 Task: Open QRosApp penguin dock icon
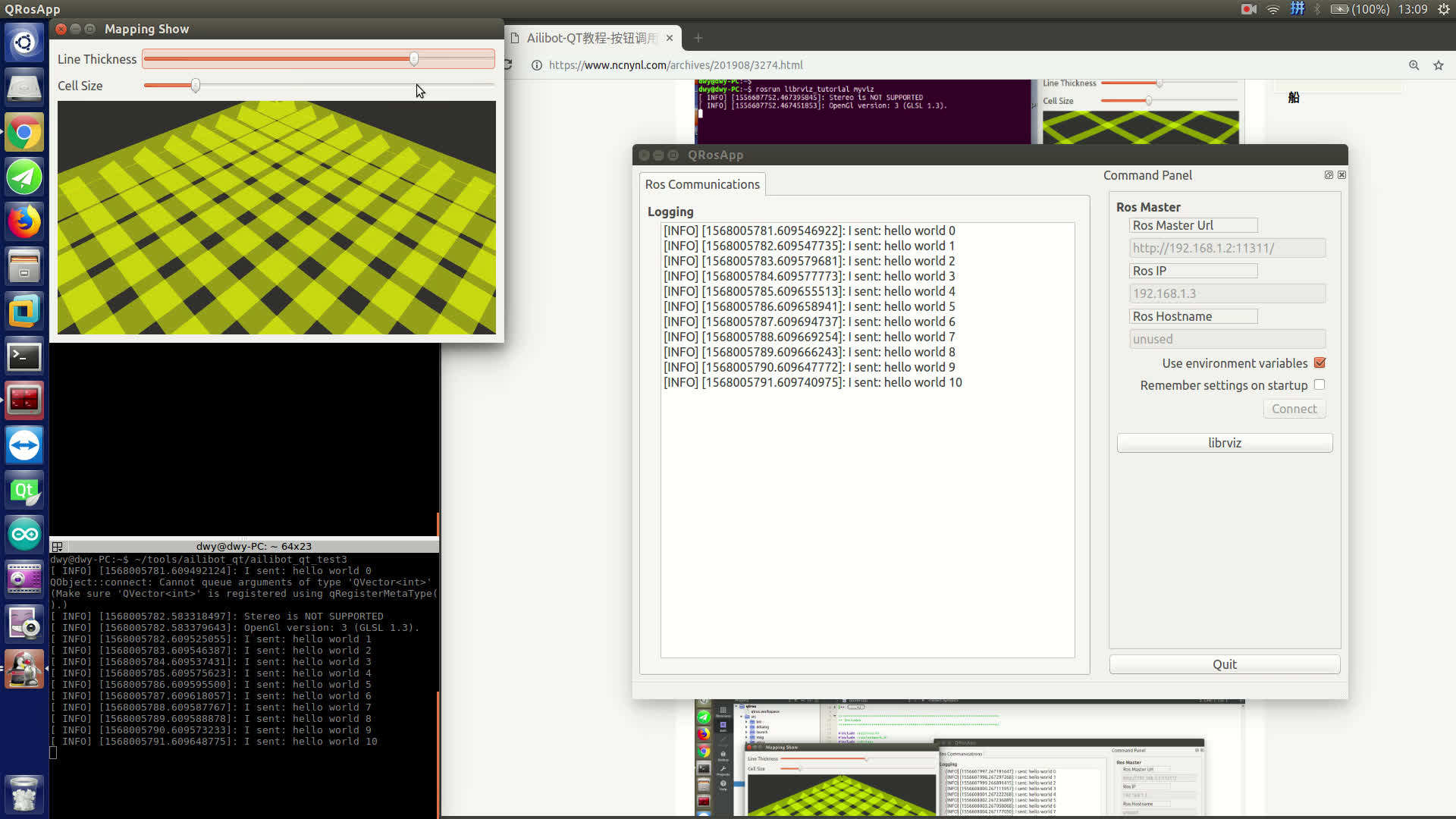point(24,669)
